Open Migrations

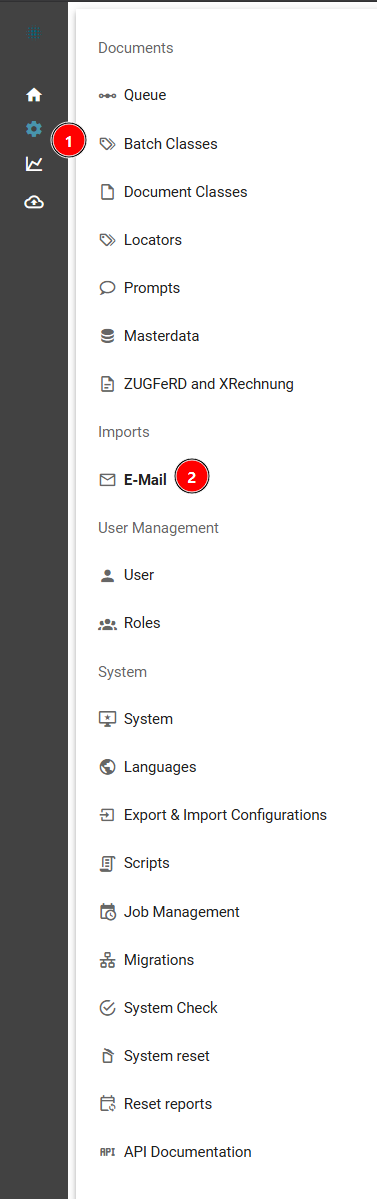(159, 960)
